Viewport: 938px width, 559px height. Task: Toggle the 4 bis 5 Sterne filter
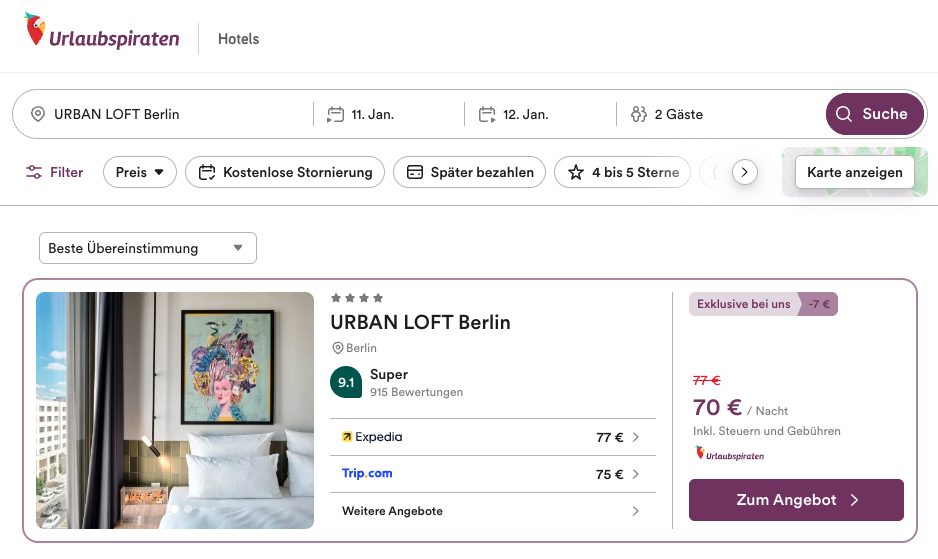(x=624, y=172)
